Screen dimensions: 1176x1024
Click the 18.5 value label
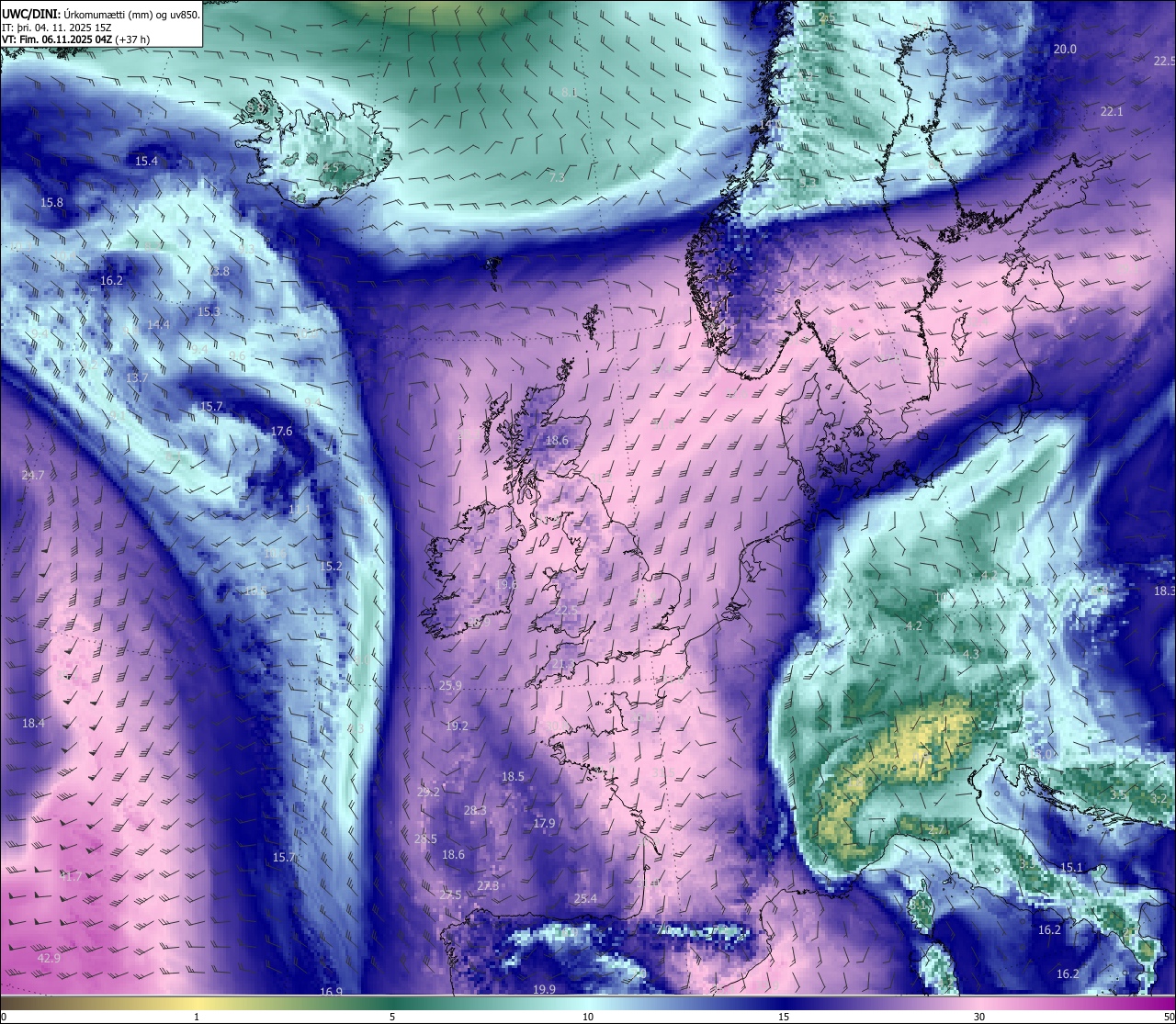[513, 777]
